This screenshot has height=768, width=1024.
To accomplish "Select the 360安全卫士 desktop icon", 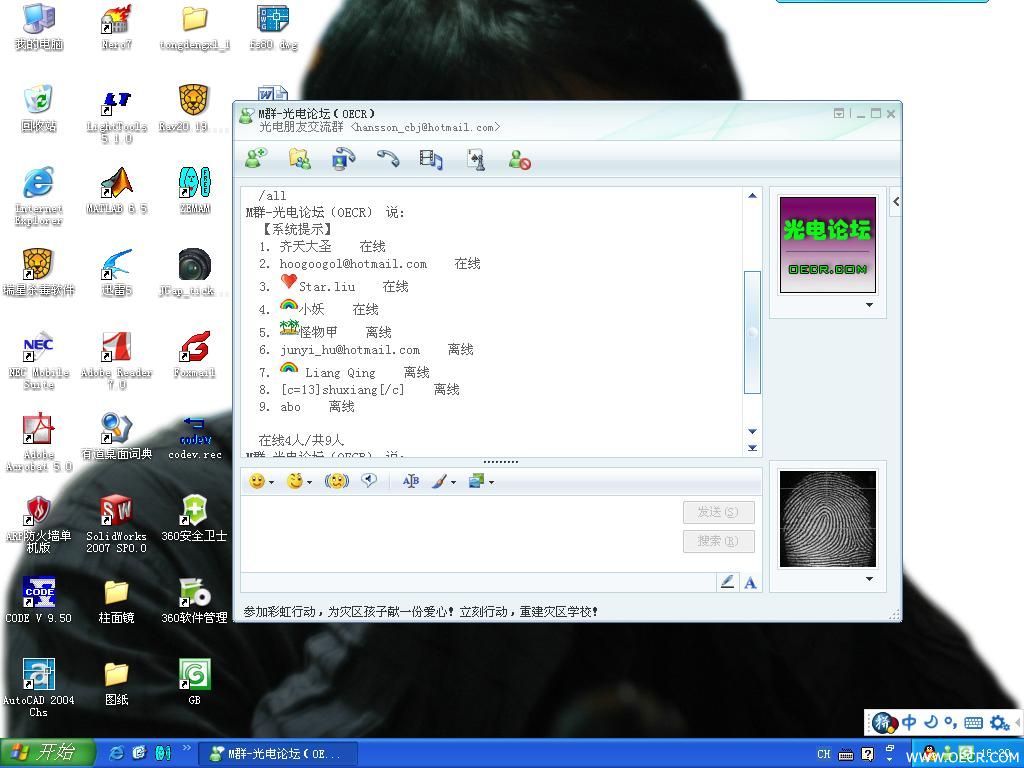I will 195,518.
